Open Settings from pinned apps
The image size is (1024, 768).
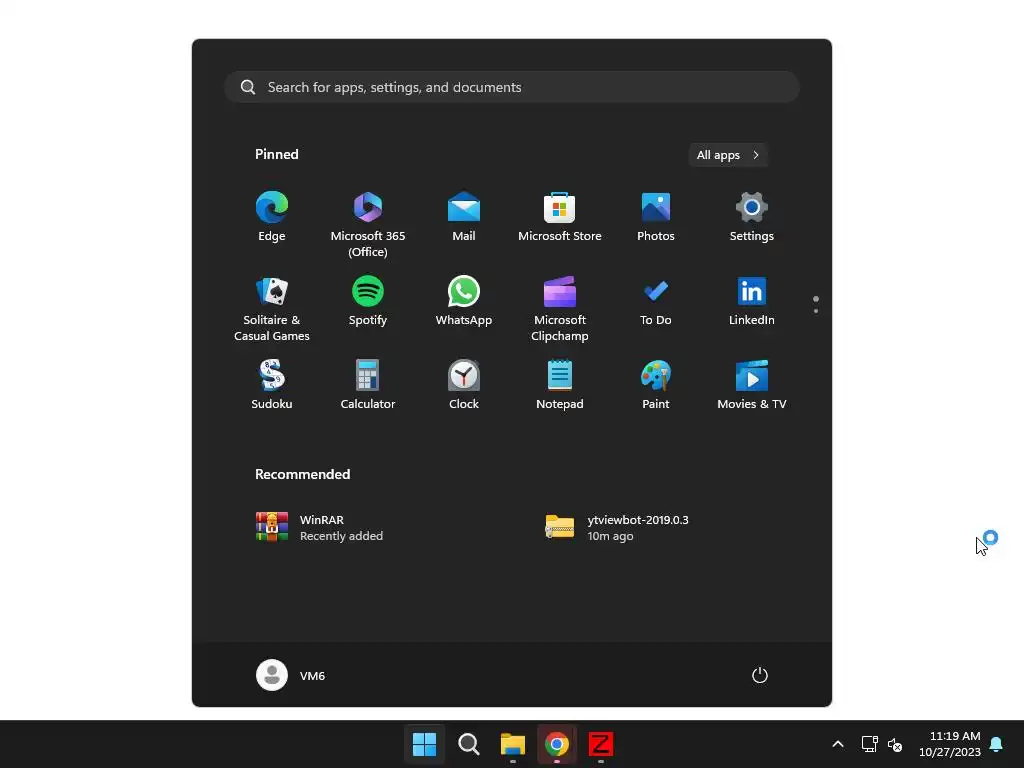[x=752, y=217]
